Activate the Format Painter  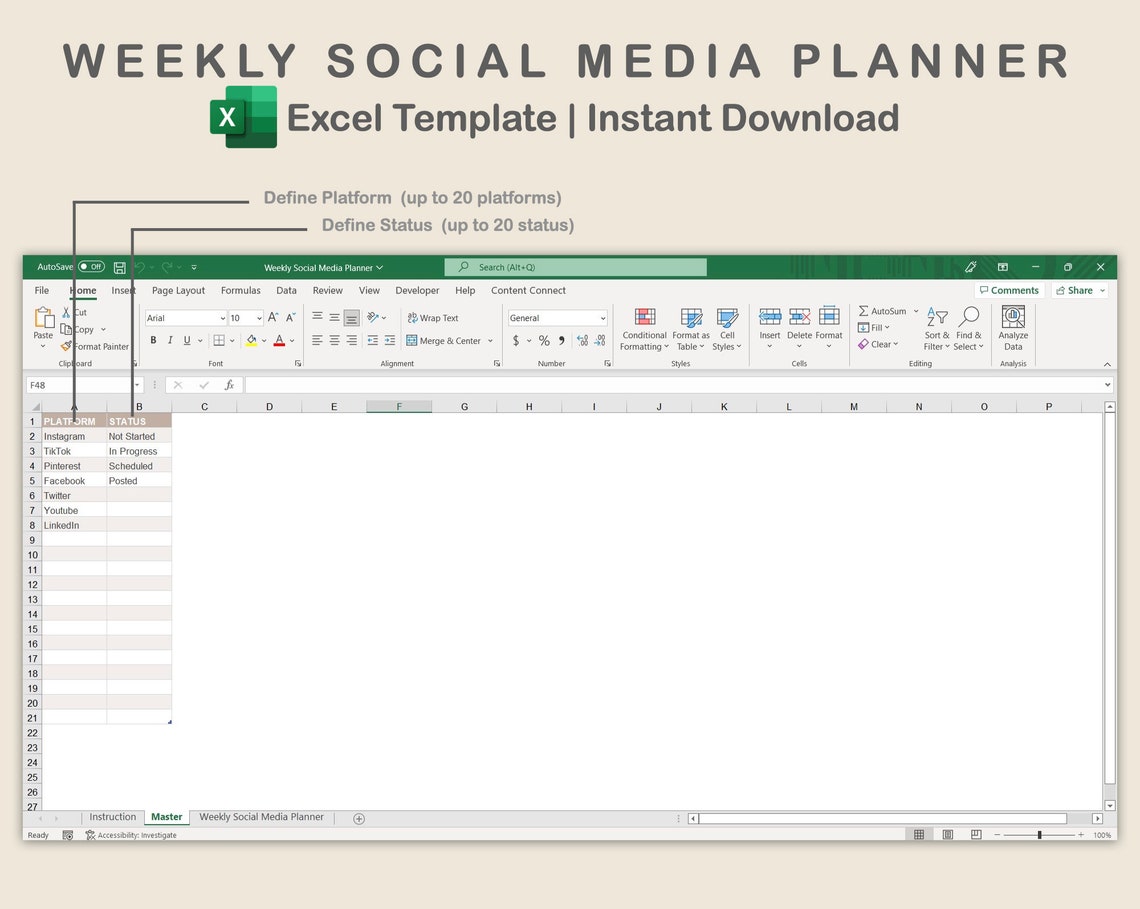(95, 347)
